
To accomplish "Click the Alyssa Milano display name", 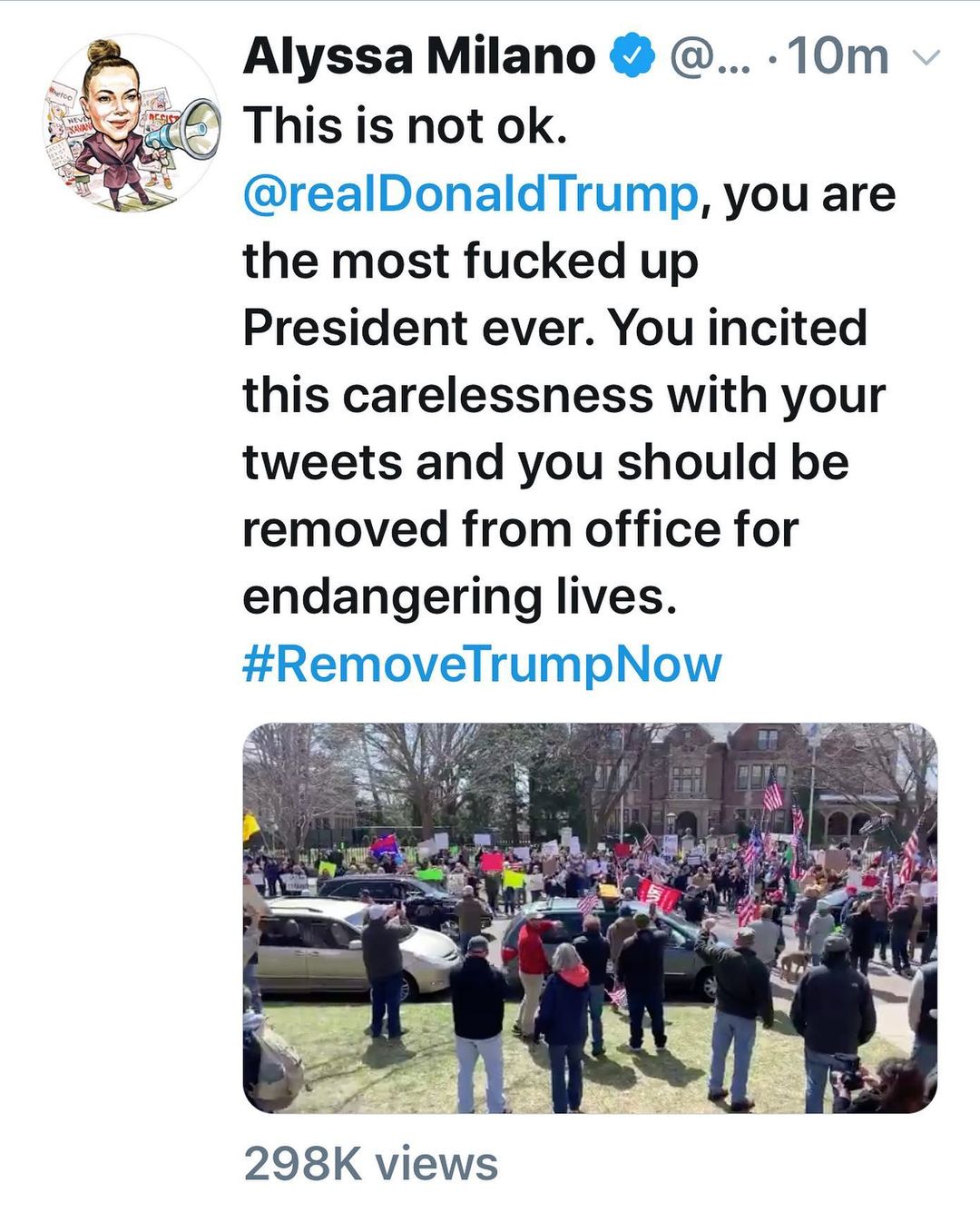I will coord(418,56).
